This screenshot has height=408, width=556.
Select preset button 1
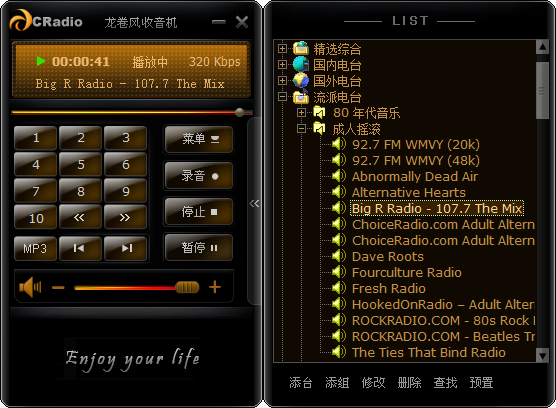[x=35, y=138]
